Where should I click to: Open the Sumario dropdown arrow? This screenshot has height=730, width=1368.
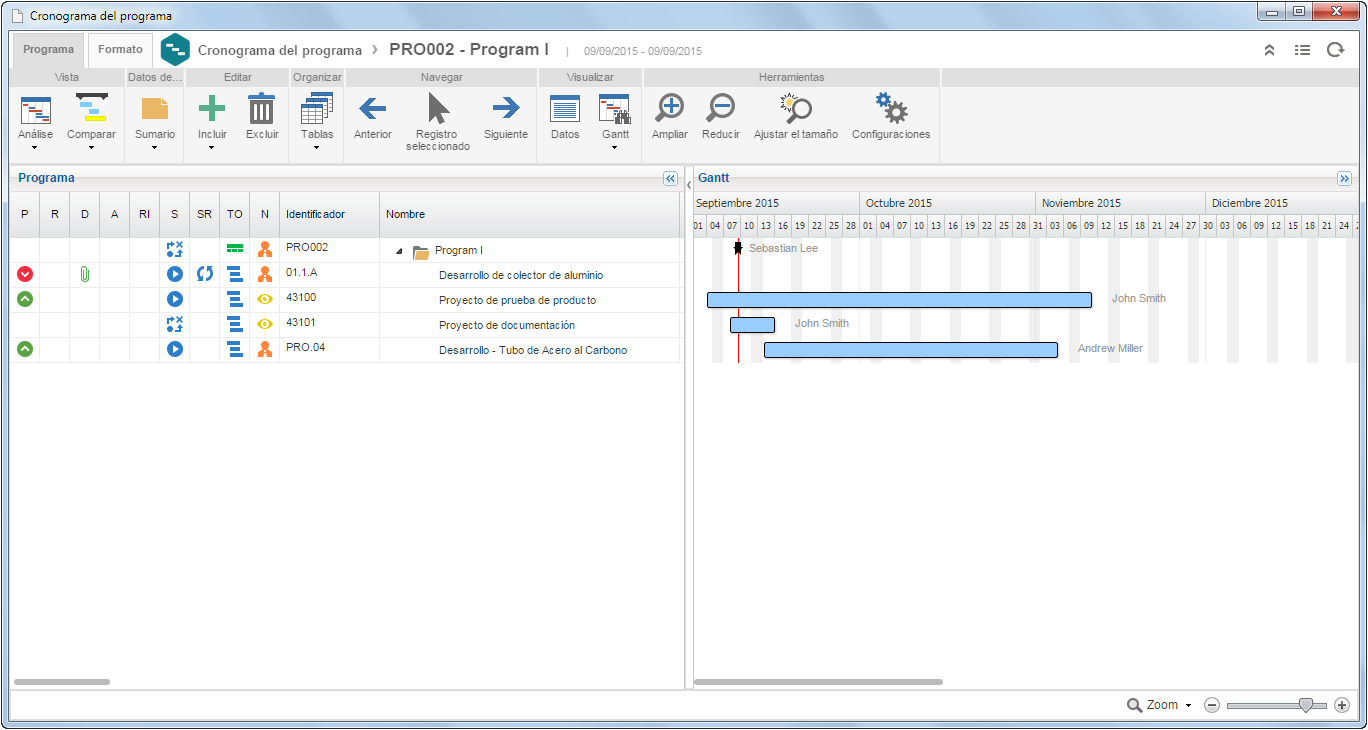[x=155, y=148]
